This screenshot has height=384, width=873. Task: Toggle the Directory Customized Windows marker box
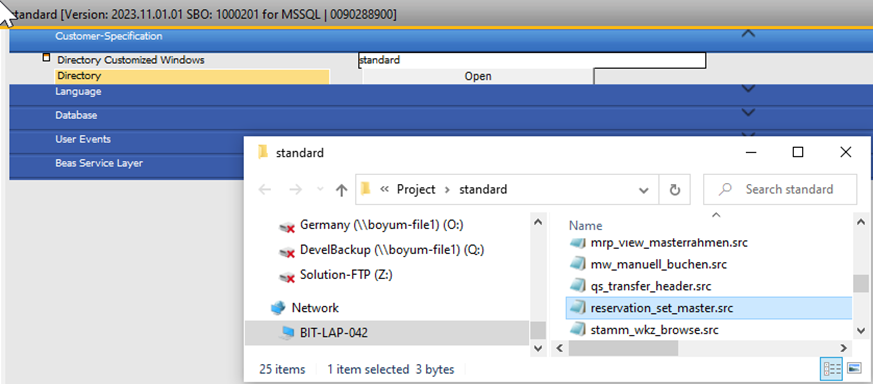click(x=47, y=57)
